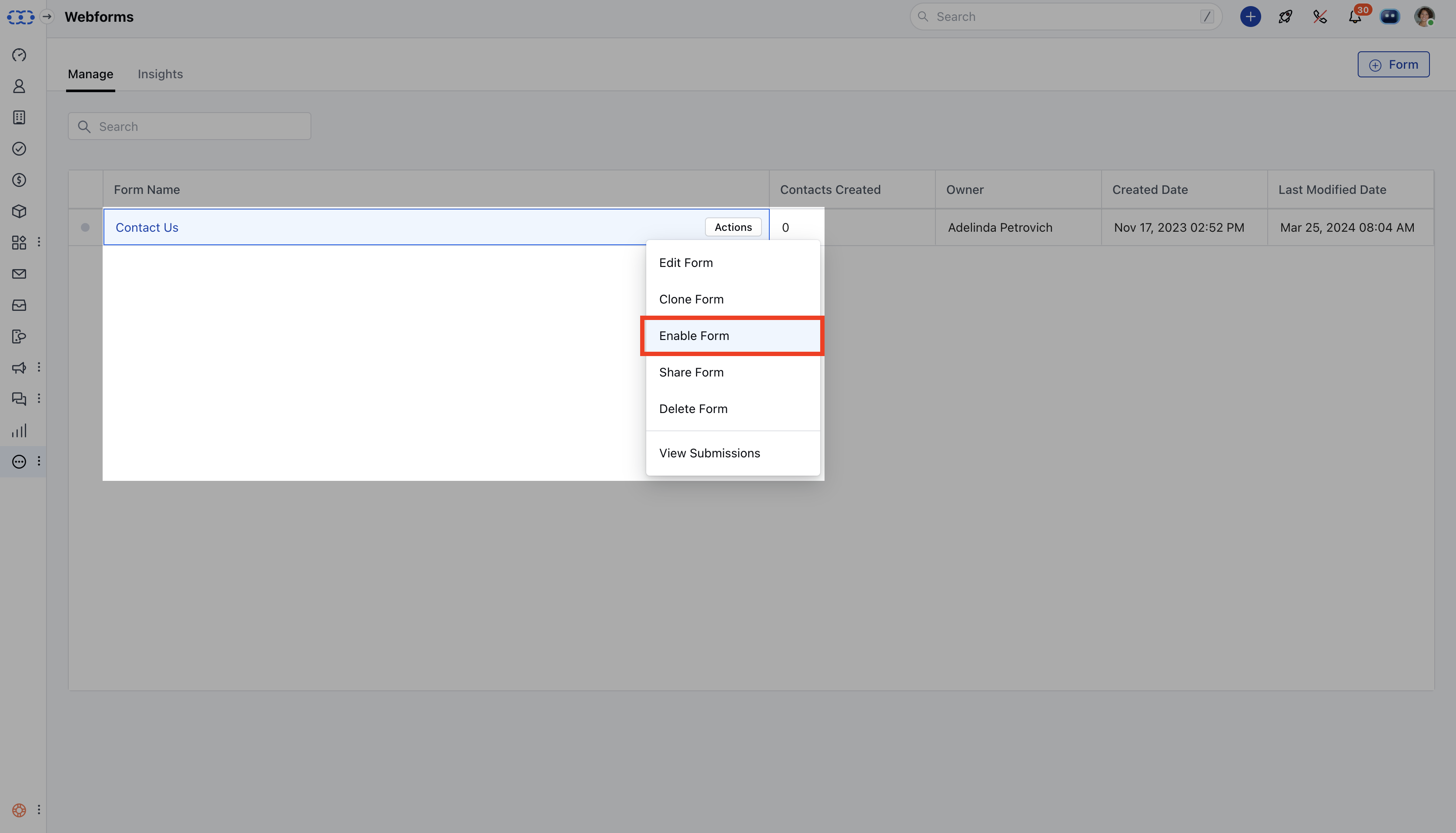The height and width of the screenshot is (833, 1456).
Task: Choose Enable Form from the menu
Action: (733, 336)
